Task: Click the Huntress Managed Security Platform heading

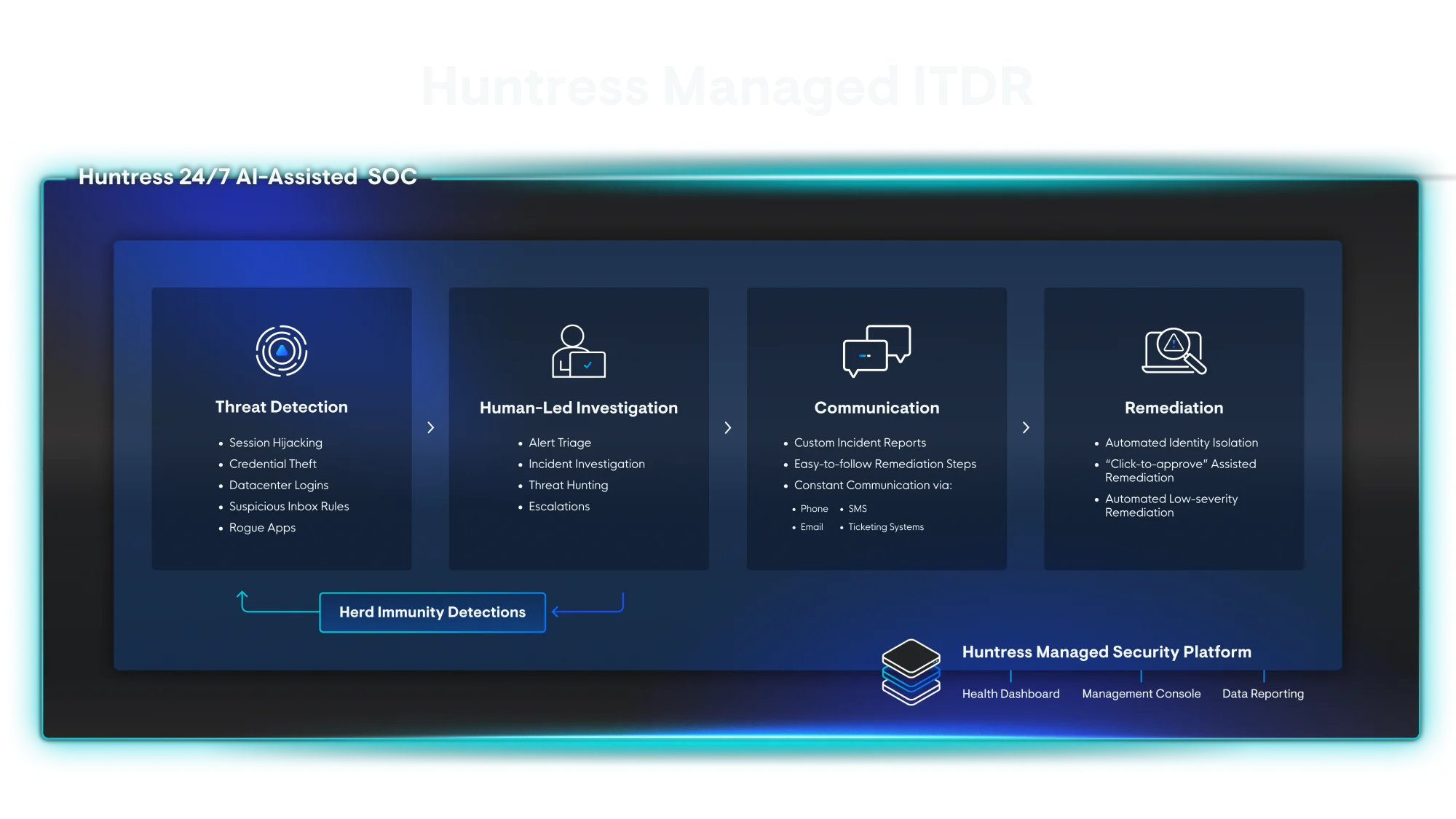Action: click(x=1106, y=652)
